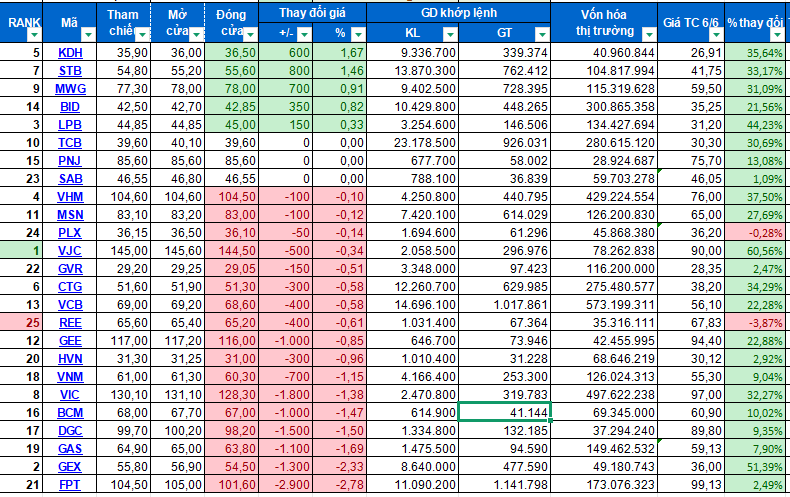Open the GAS ticker link
The image size is (790, 497).
point(70,449)
